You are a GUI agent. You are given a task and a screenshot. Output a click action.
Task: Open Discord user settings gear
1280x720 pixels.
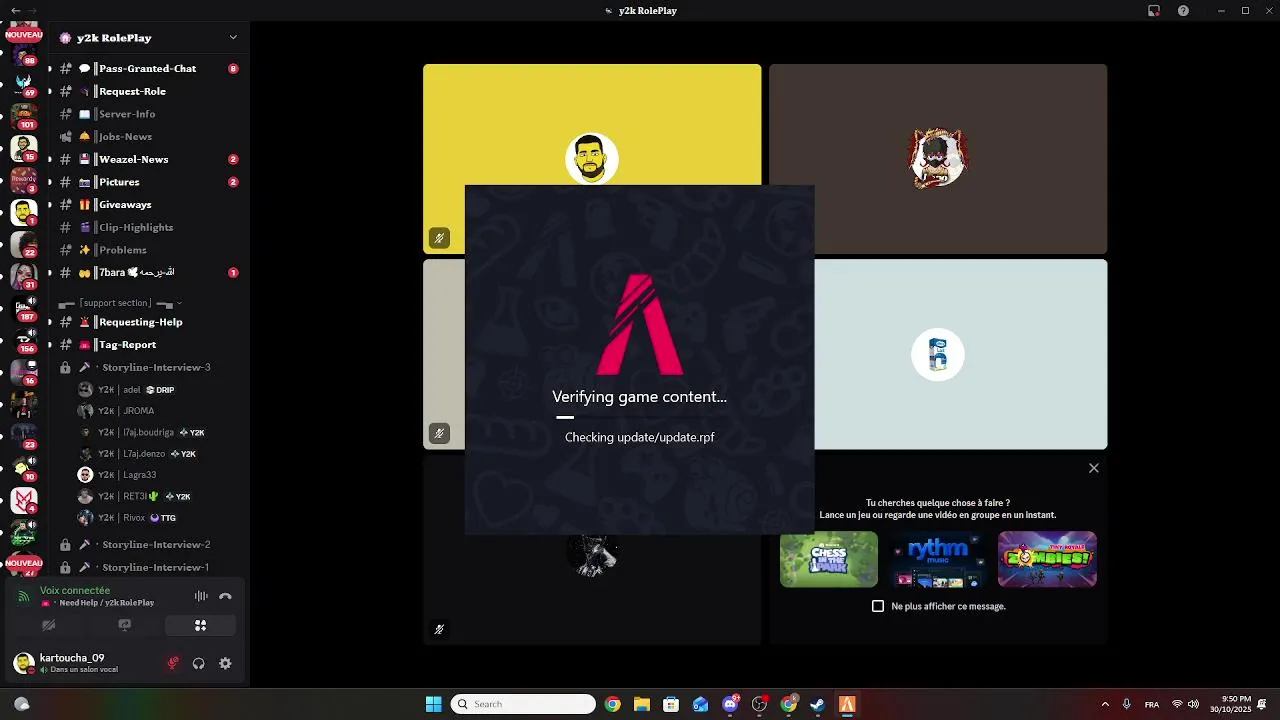pos(225,663)
